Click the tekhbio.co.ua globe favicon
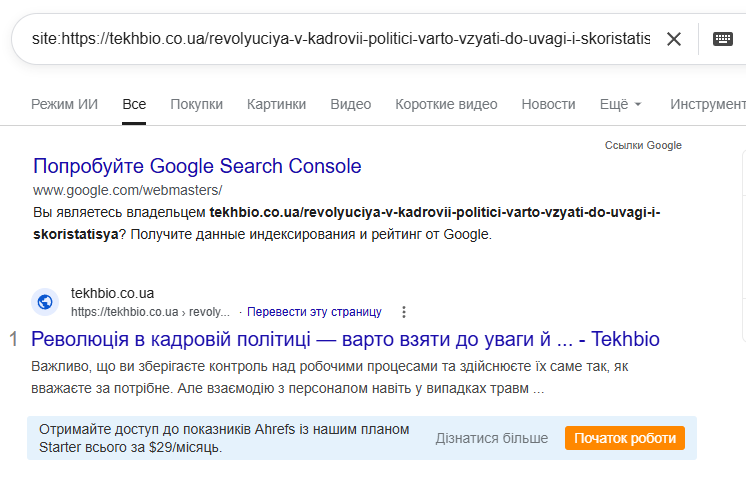The image size is (746, 496). [45, 302]
